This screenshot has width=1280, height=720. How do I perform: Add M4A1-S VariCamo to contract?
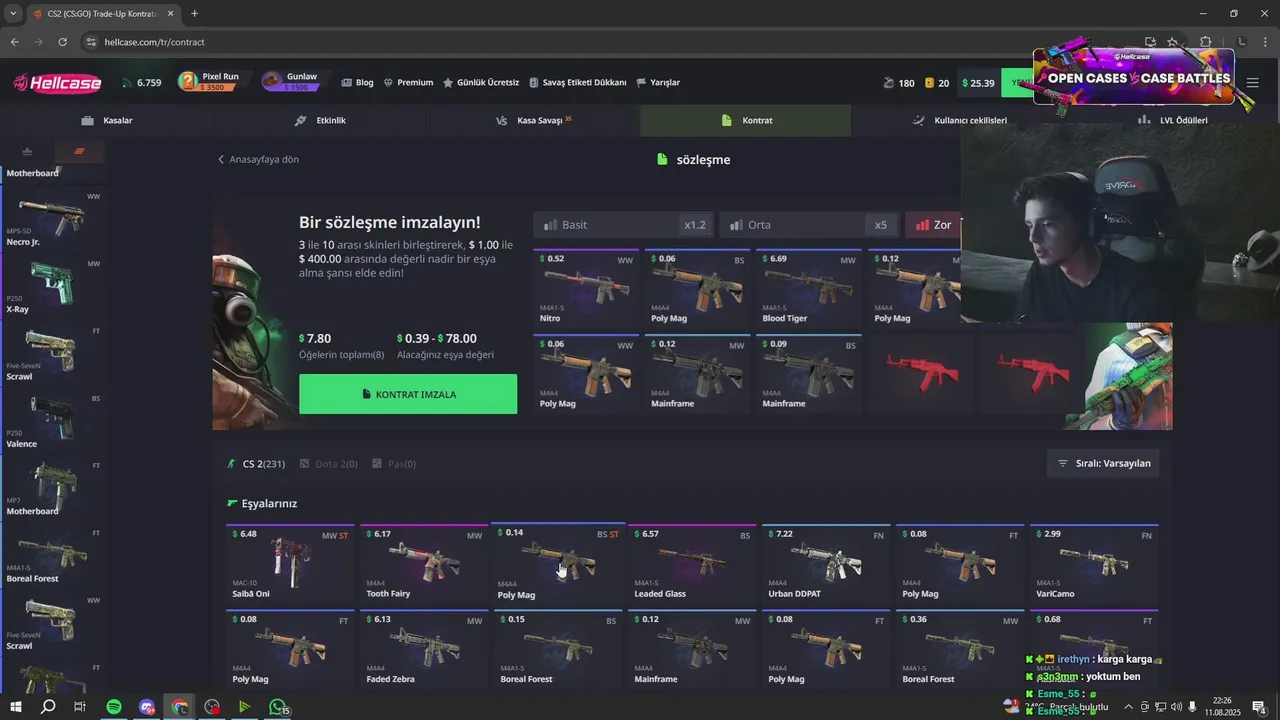(x=1094, y=564)
